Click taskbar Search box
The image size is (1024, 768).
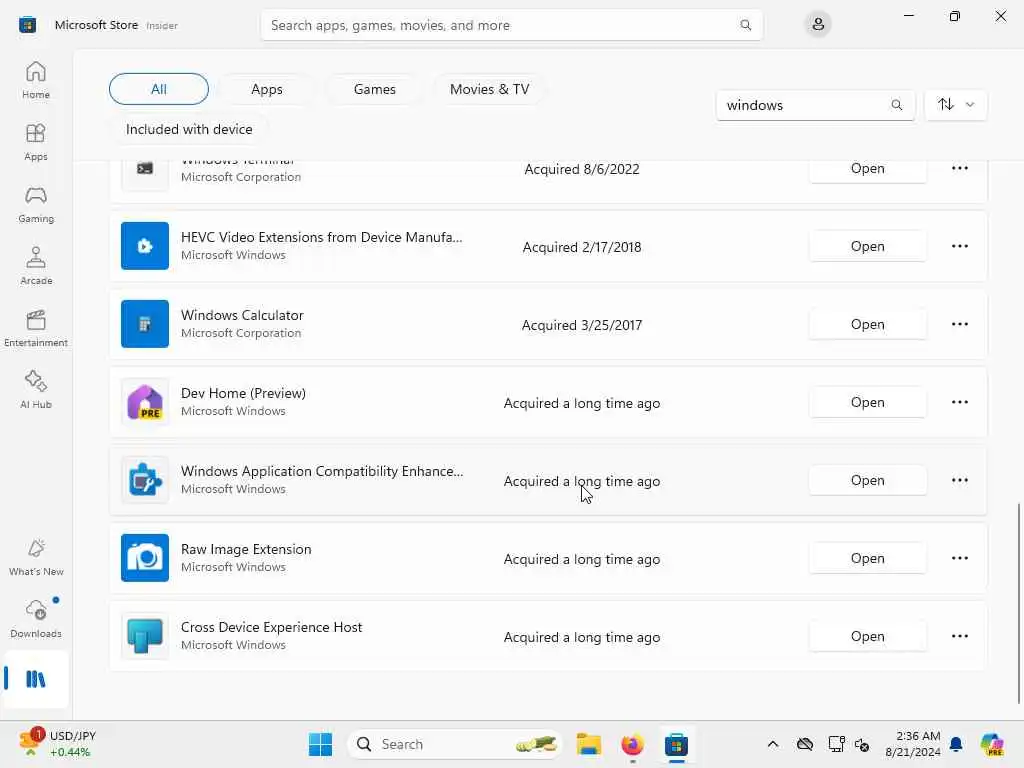pos(455,744)
